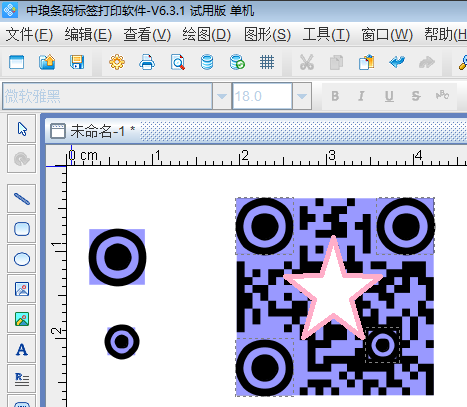Toggle Underline formatting
Viewport: 467px width, 407px height.
(389, 96)
